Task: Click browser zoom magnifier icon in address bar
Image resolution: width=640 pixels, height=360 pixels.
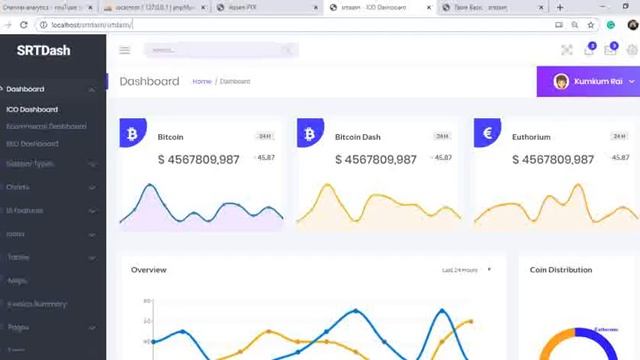Action: 575,25
